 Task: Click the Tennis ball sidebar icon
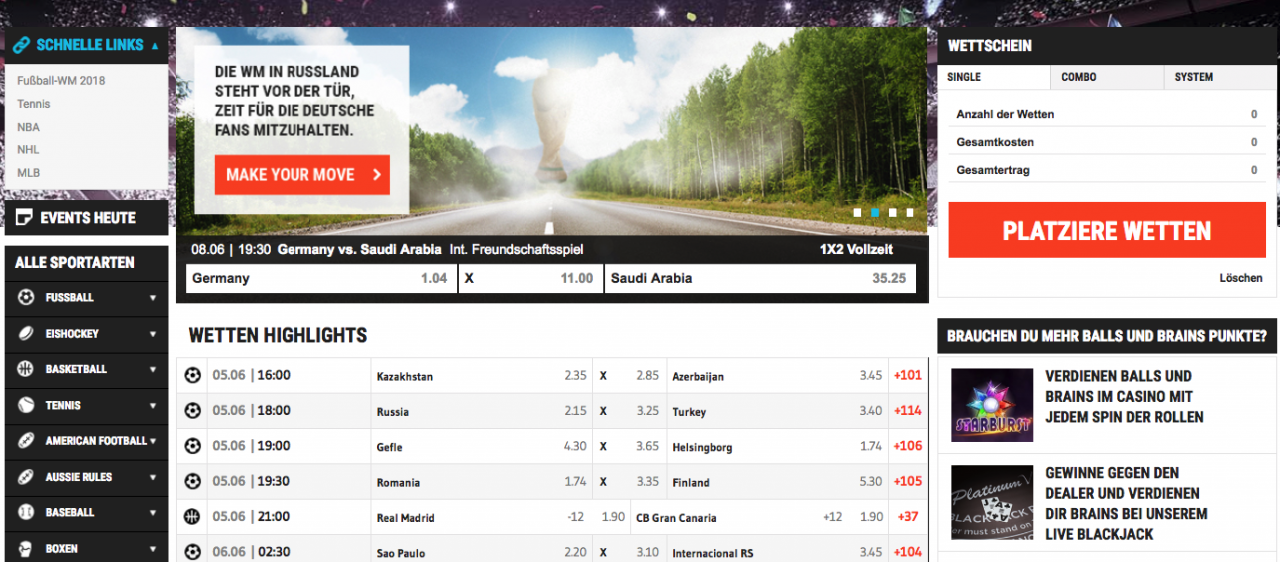point(26,405)
